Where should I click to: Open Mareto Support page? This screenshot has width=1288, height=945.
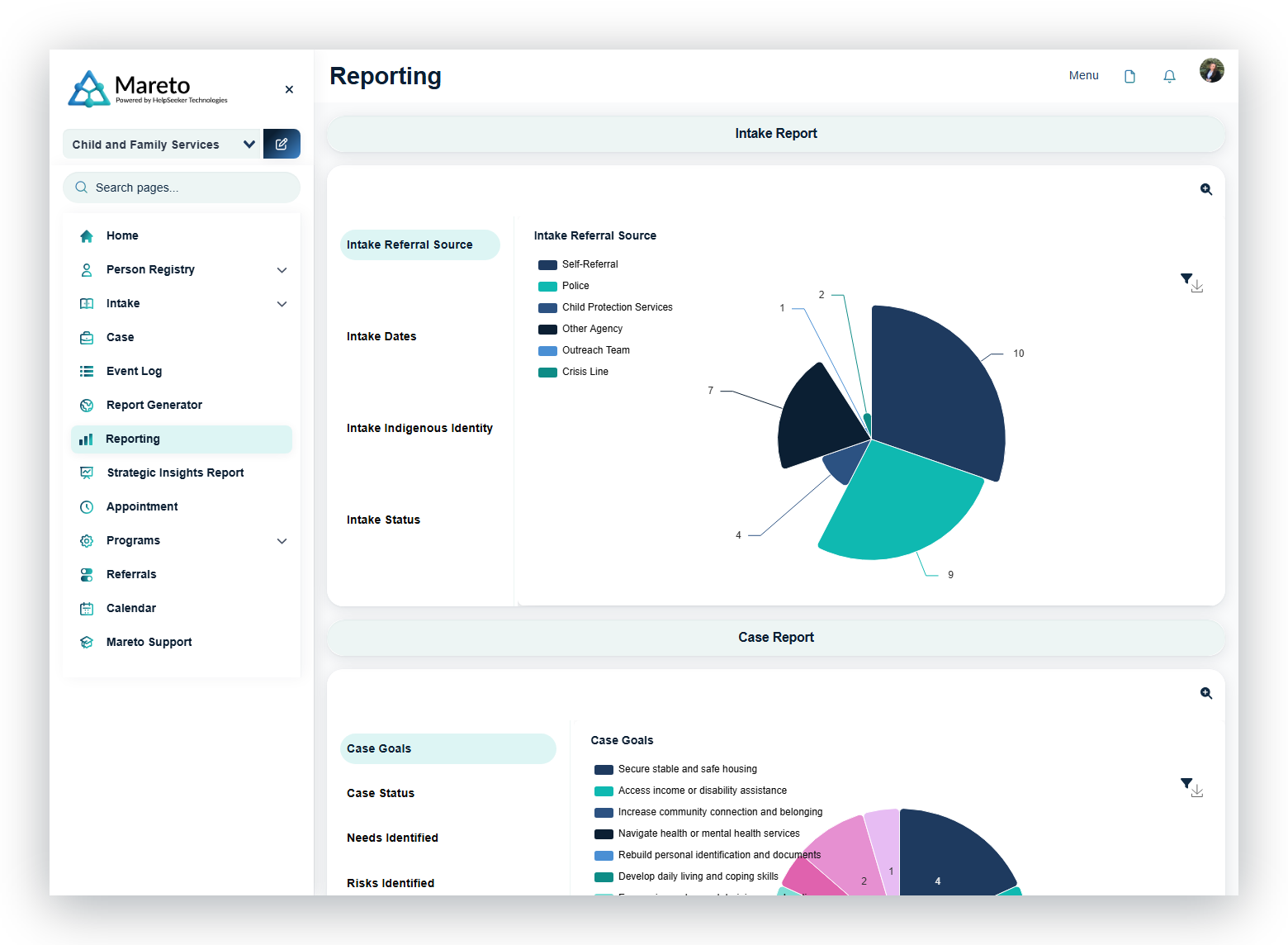point(149,642)
